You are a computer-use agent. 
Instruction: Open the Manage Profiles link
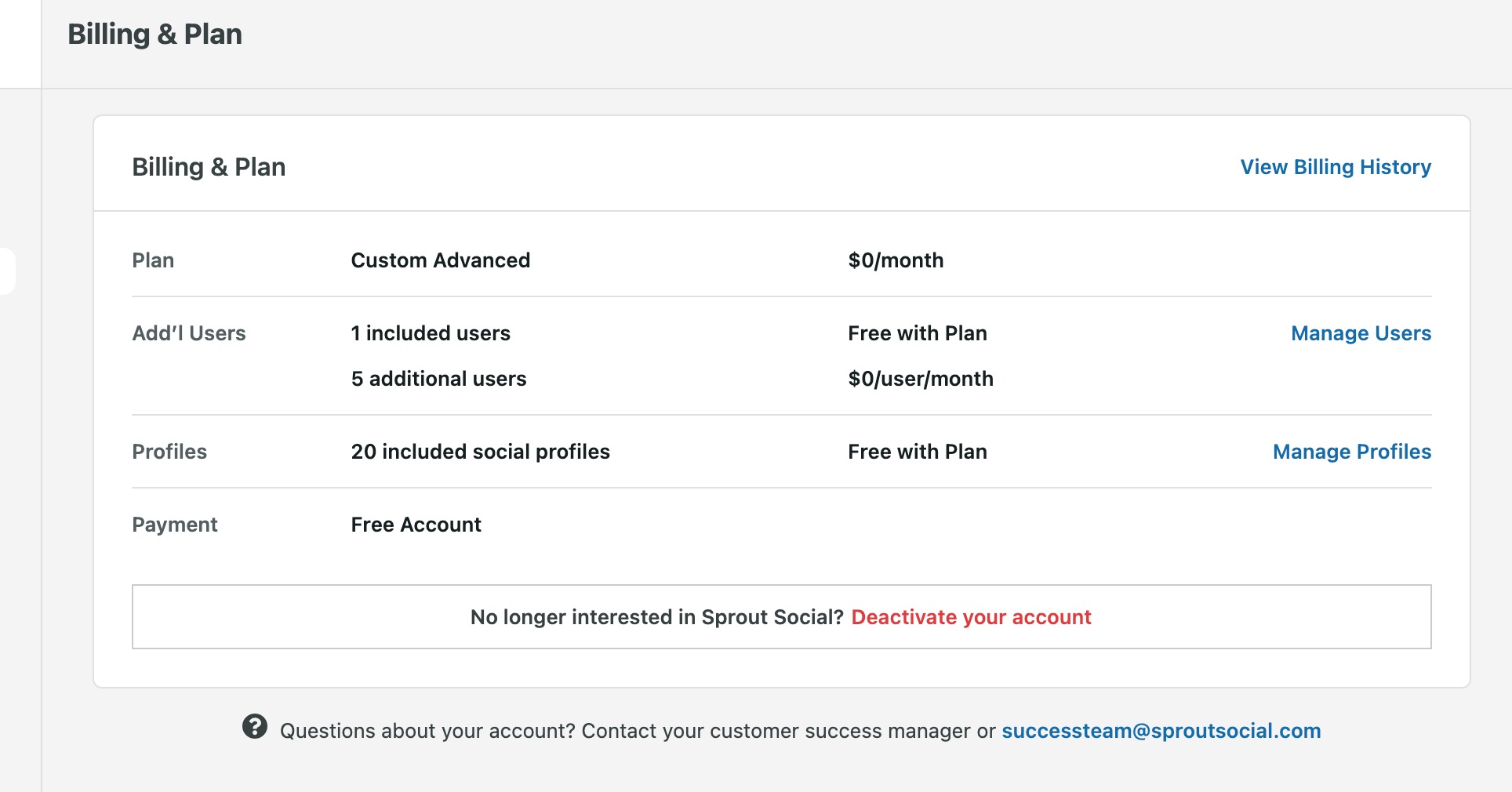tap(1352, 452)
